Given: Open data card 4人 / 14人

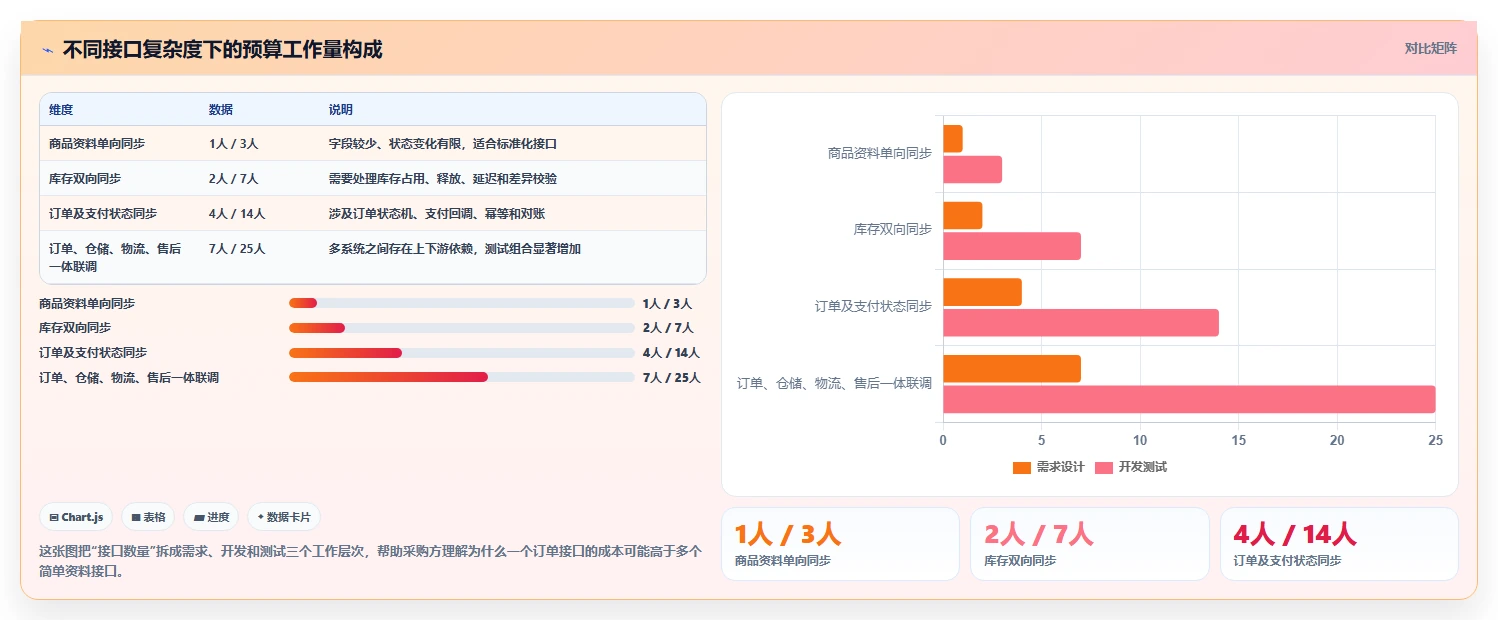Looking at the screenshot, I should [x=1339, y=544].
